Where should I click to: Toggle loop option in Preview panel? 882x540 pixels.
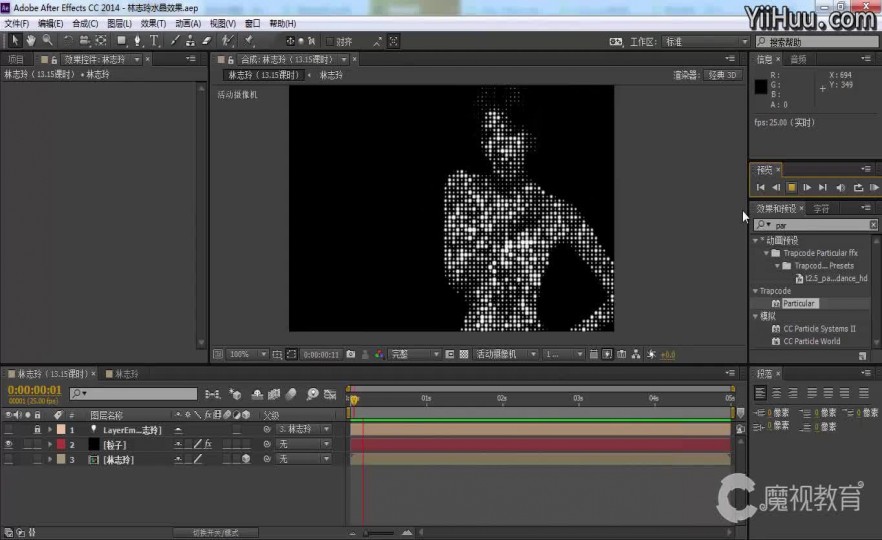tap(858, 187)
